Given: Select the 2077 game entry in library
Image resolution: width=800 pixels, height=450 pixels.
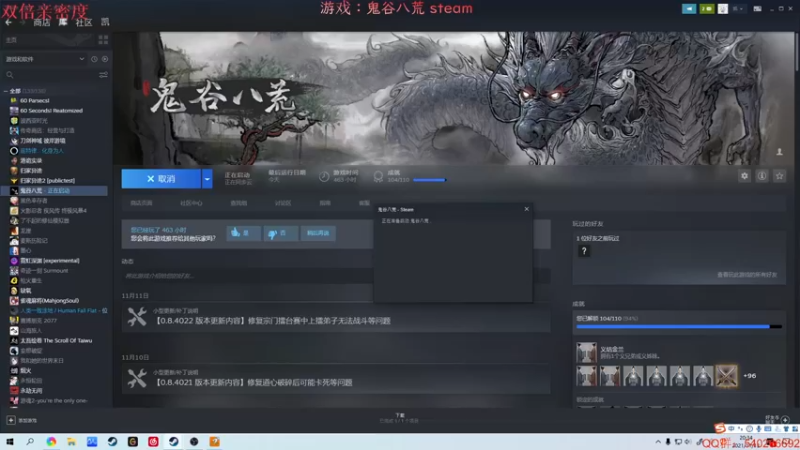Looking at the screenshot, I should click(x=38, y=320).
